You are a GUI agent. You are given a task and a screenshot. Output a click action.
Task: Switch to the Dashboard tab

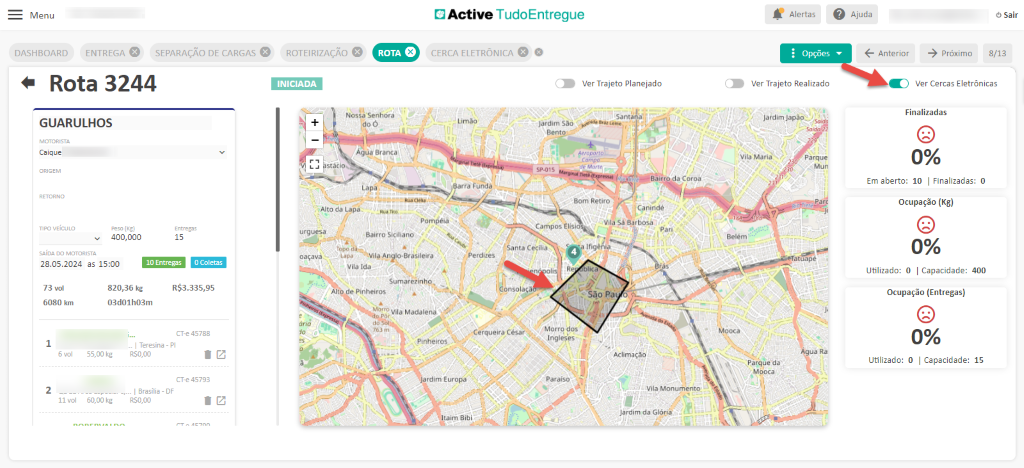click(42, 53)
